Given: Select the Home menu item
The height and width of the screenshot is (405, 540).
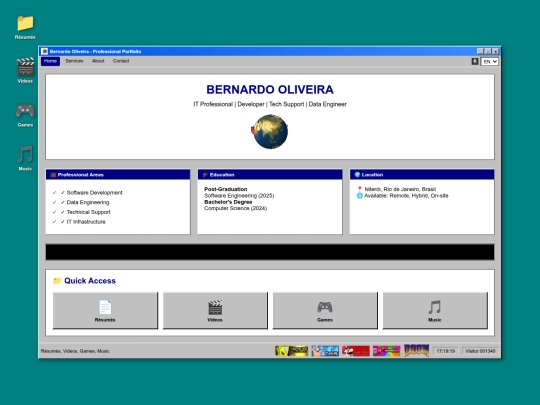Looking at the screenshot, I should point(50,61).
